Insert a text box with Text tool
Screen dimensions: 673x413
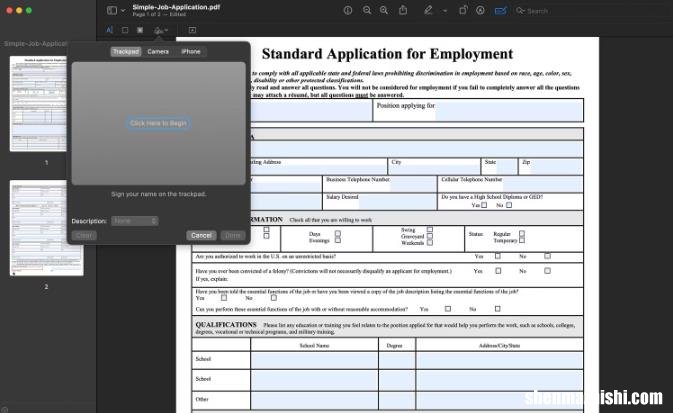click(192, 30)
